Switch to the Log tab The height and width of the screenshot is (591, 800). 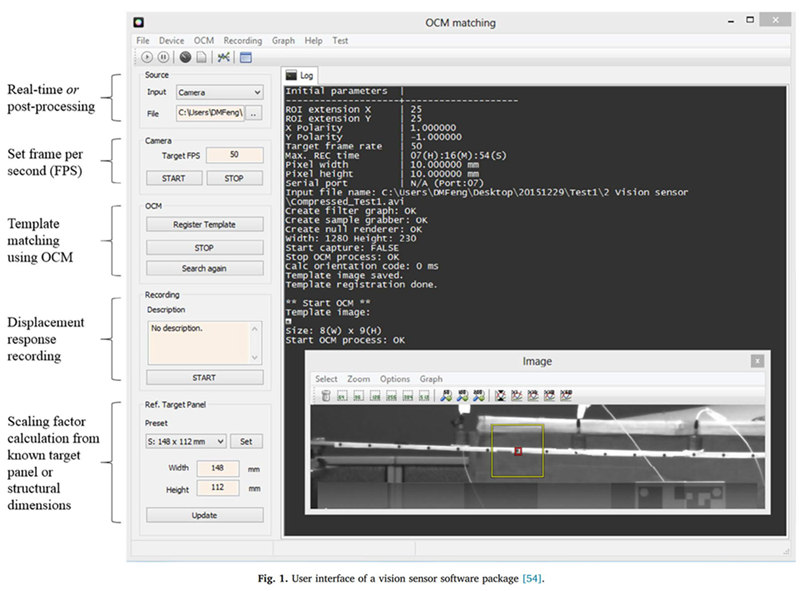point(300,76)
